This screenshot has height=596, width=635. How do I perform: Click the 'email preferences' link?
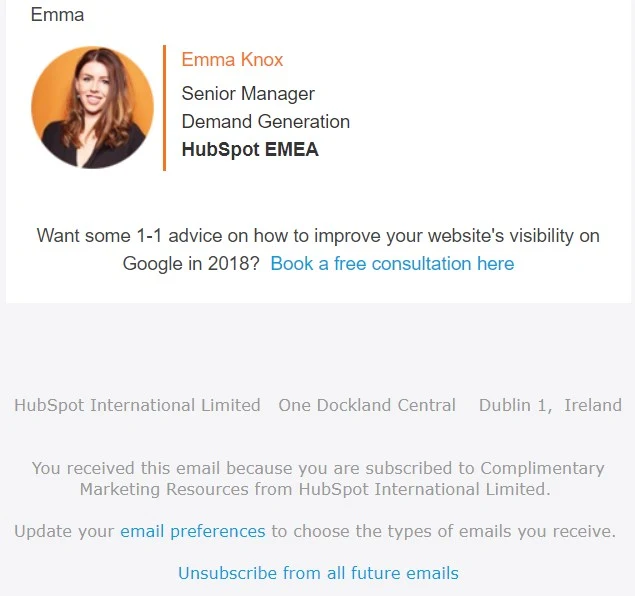click(x=193, y=531)
